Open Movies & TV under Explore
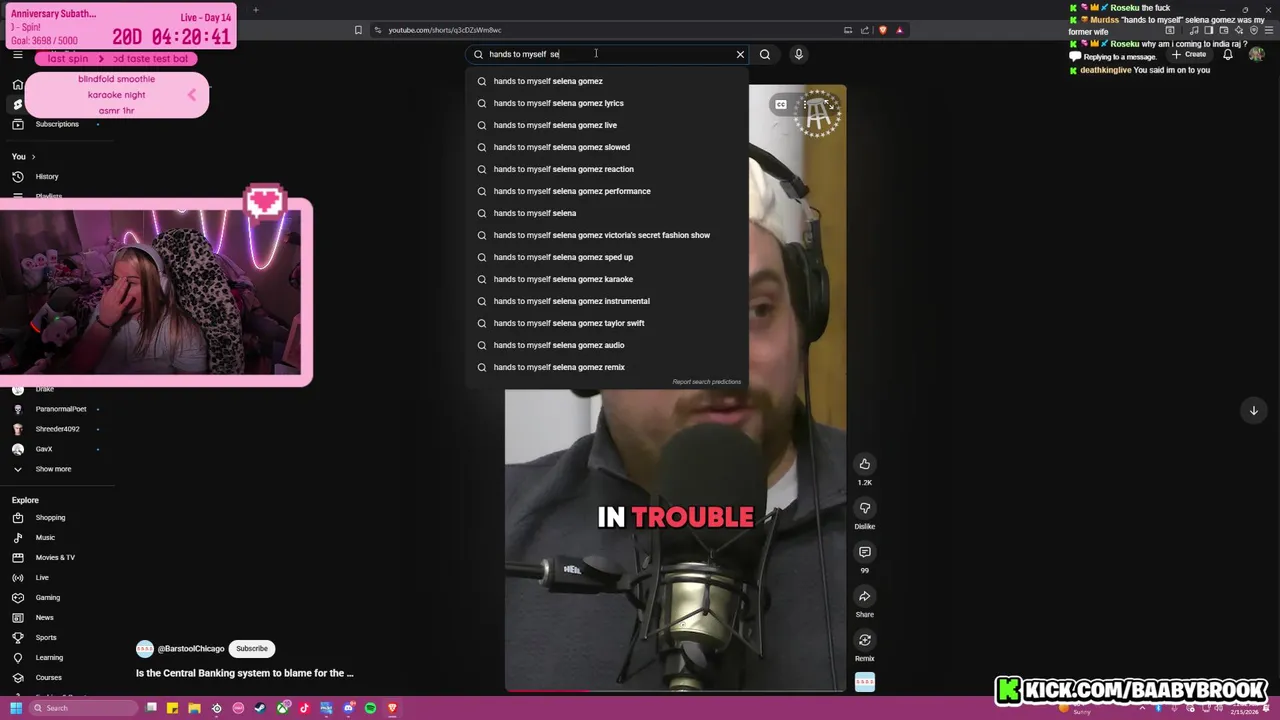 click(55, 558)
